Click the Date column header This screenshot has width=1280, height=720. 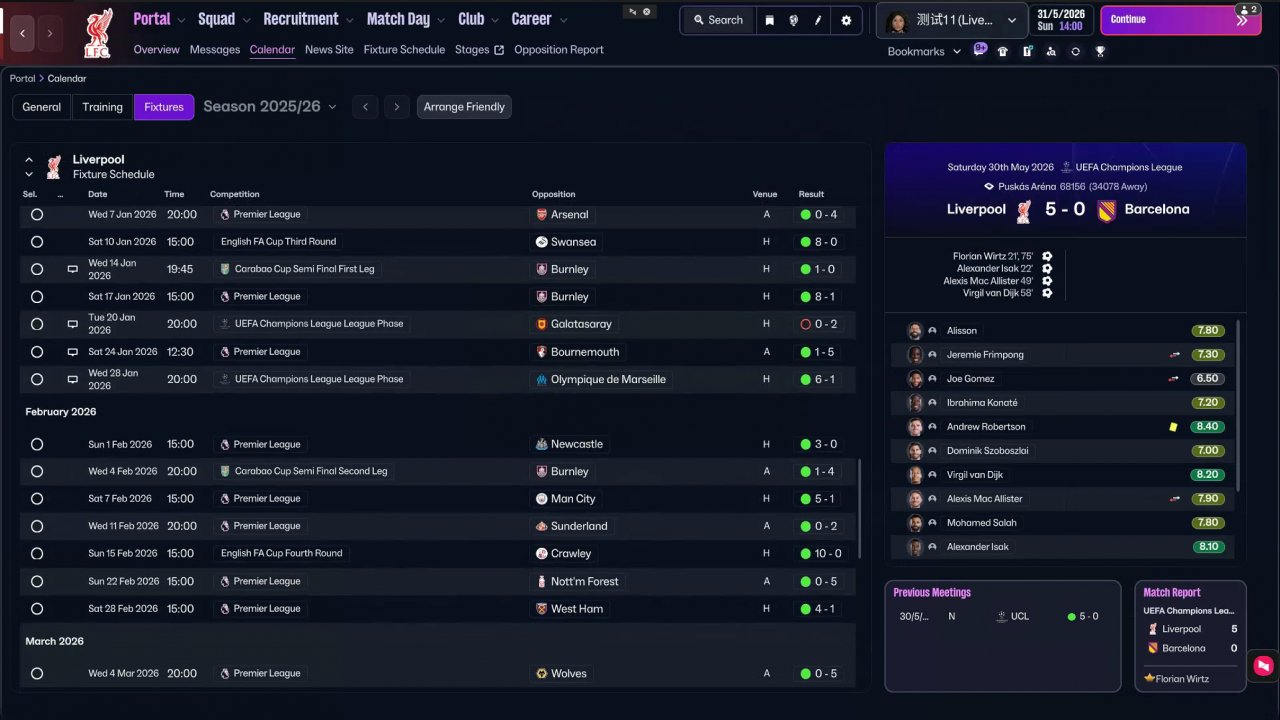pos(98,194)
